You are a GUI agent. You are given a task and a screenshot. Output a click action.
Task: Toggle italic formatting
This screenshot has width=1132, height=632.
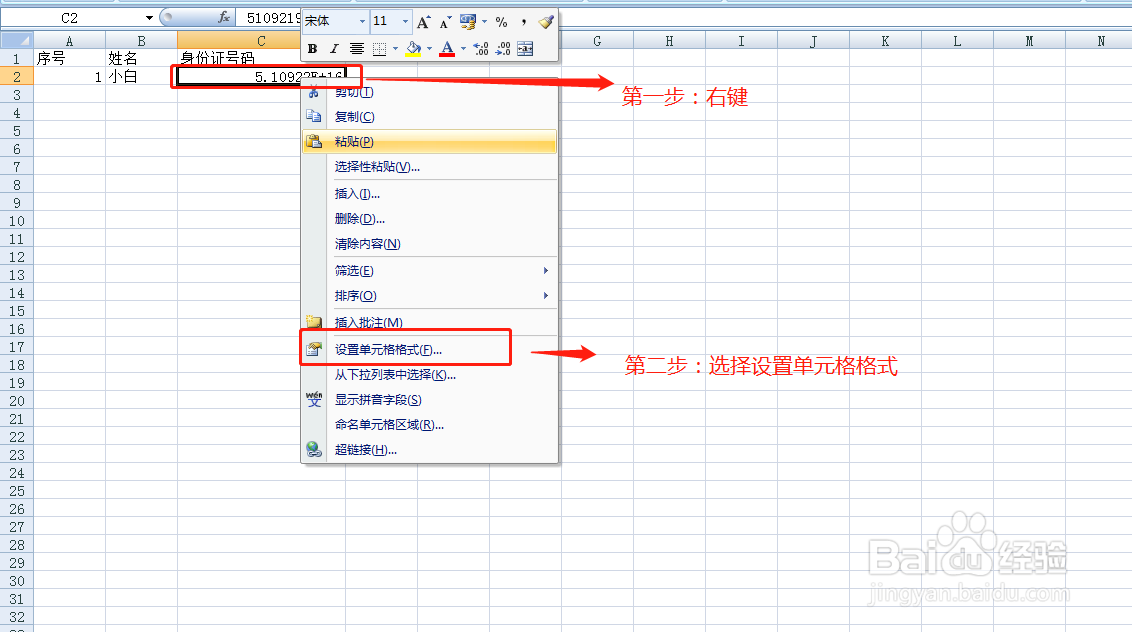(x=334, y=48)
